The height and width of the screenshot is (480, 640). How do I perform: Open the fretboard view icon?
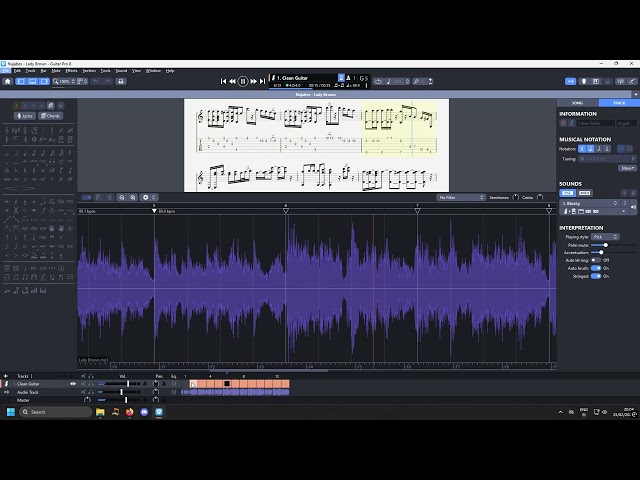click(584, 81)
